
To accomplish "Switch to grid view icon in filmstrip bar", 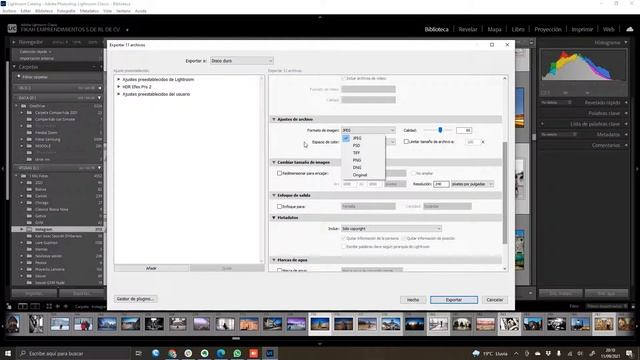I will coord(49,306).
